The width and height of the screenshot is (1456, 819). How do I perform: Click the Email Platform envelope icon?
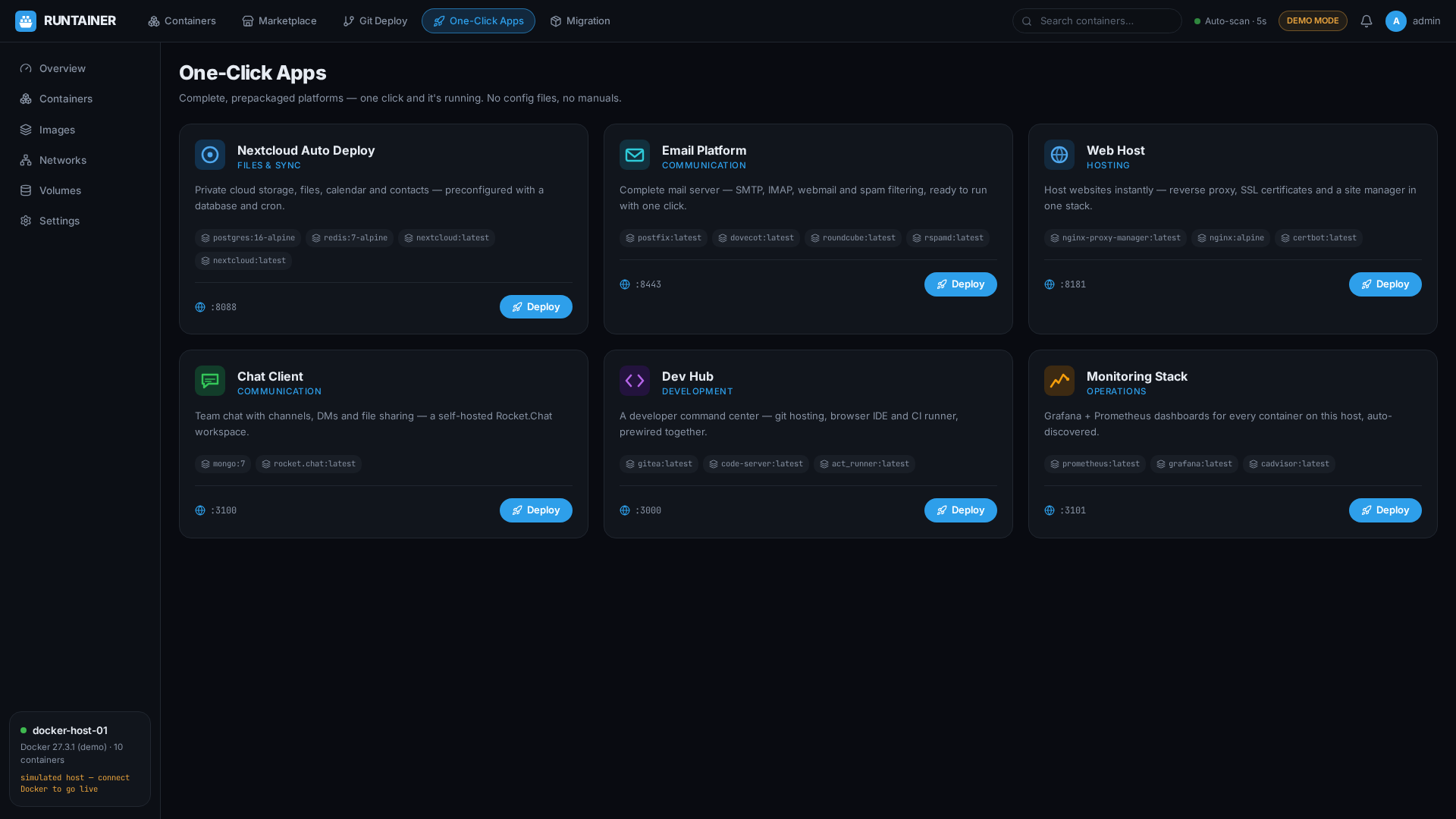coord(635,155)
